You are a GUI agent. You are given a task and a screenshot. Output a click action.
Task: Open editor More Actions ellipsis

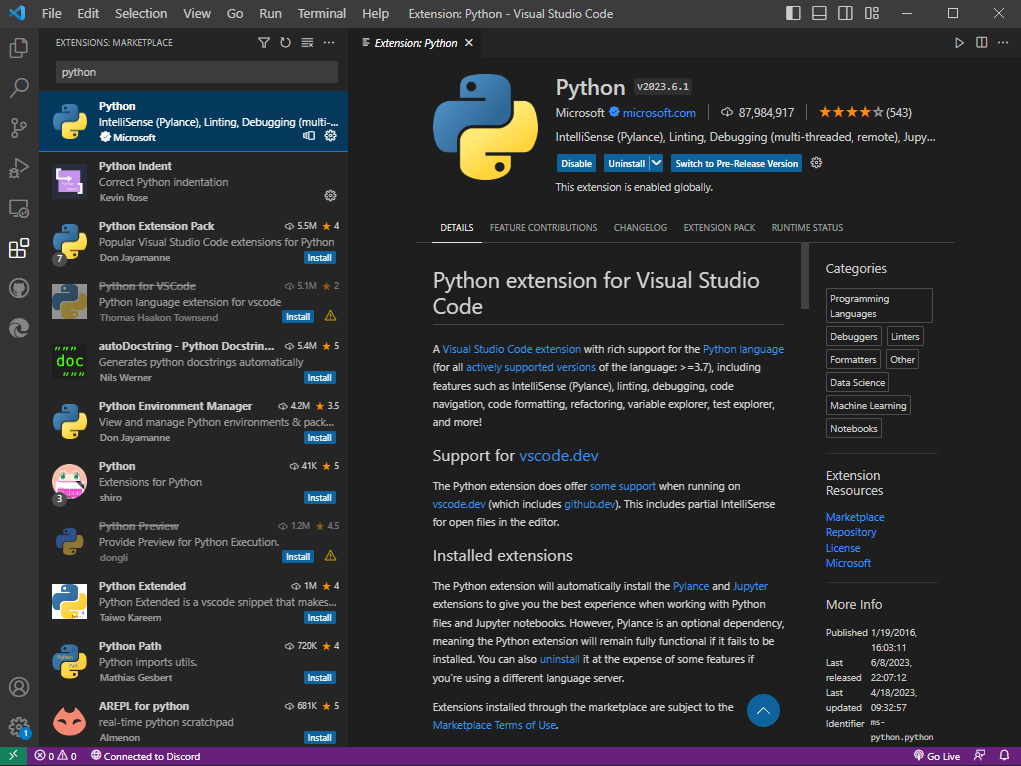(1003, 43)
